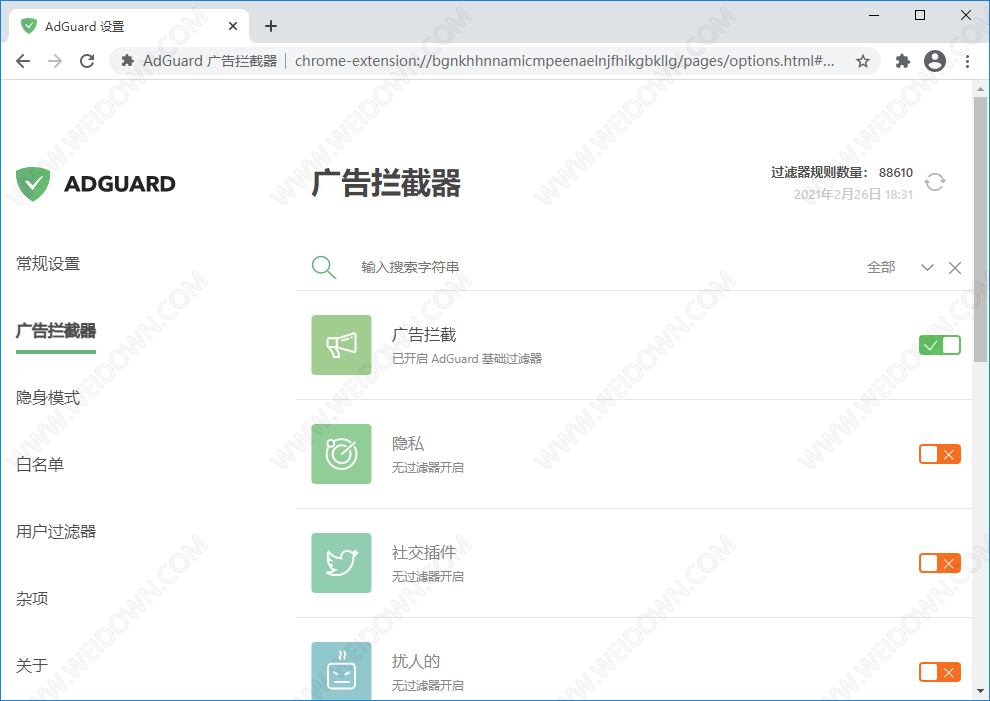Open 用户过滤器 section
This screenshot has width=990, height=701.
pos(56,532)
